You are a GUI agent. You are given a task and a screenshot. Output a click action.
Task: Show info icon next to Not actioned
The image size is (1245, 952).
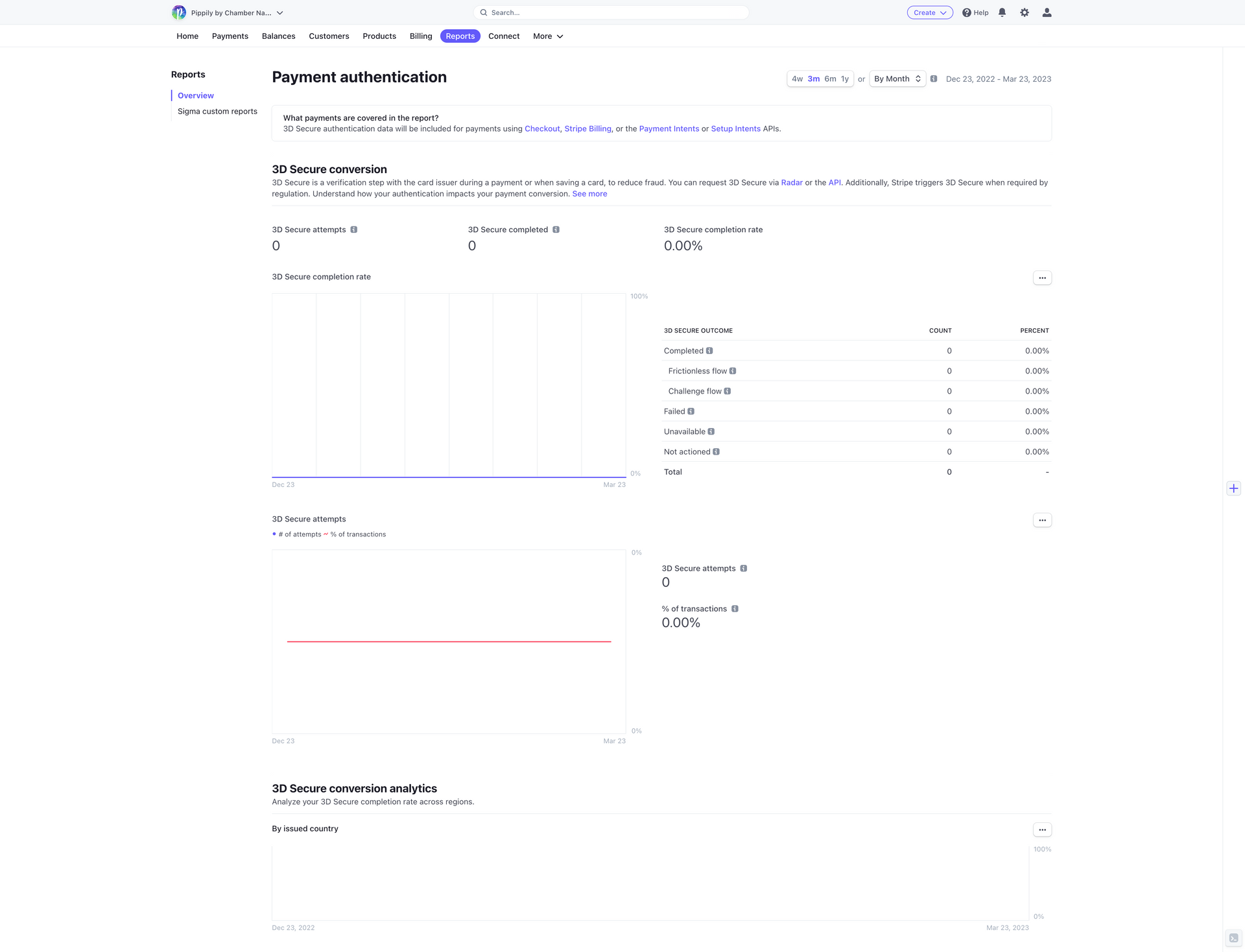(x=717, y=451)
